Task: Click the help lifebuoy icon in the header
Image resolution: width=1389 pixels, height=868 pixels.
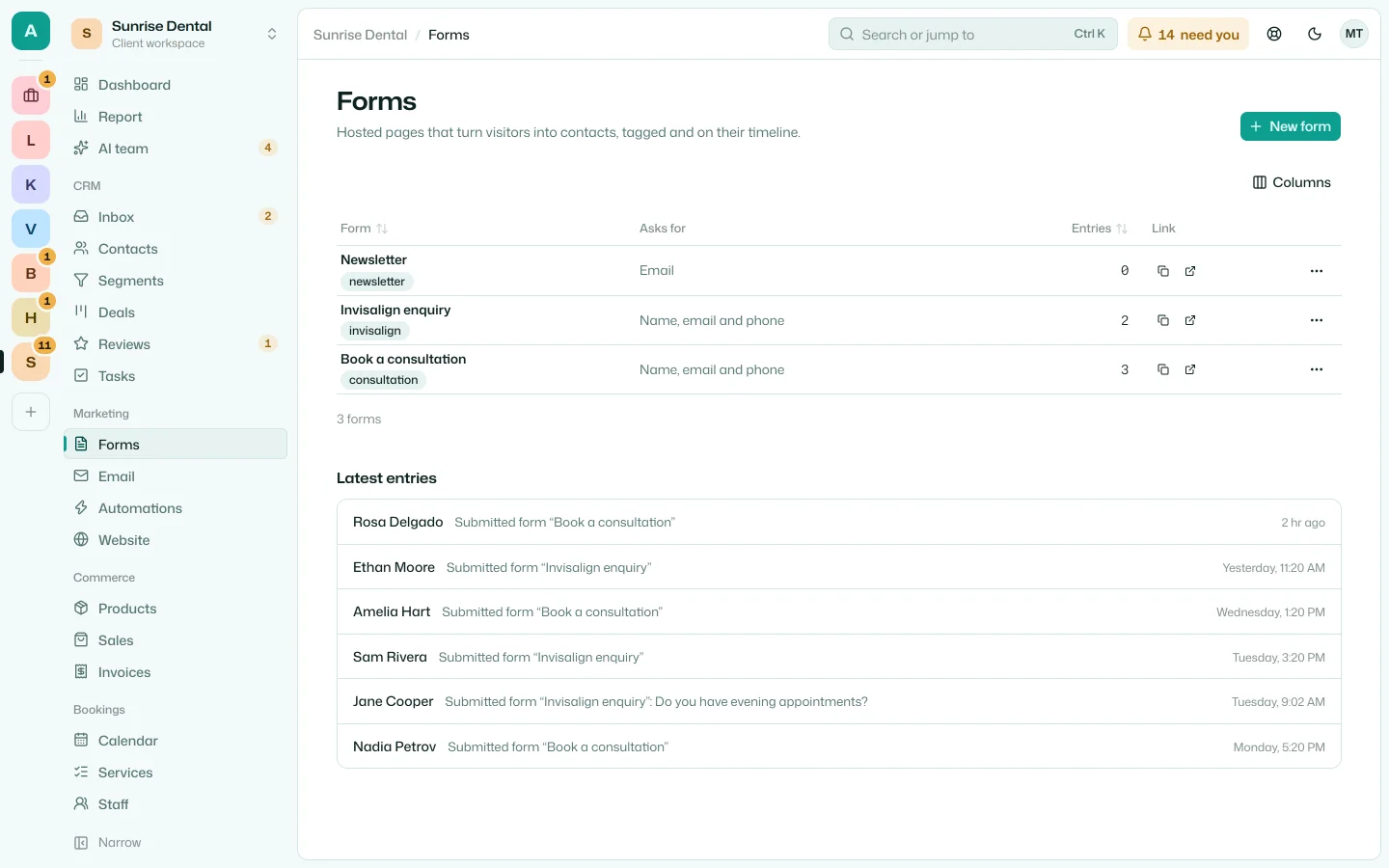Action: click(1274, 34)
